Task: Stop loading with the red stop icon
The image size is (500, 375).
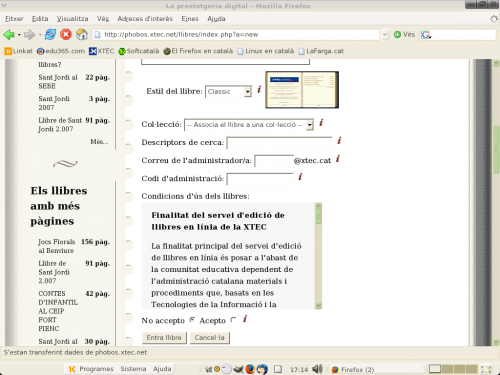Action: tap(66, 34)
